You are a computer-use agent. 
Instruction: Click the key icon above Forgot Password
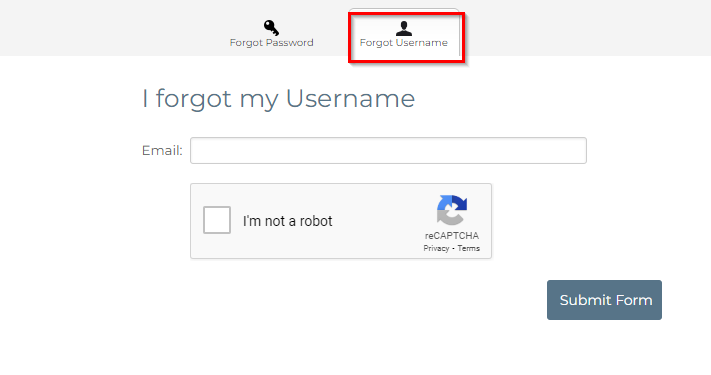271,28
